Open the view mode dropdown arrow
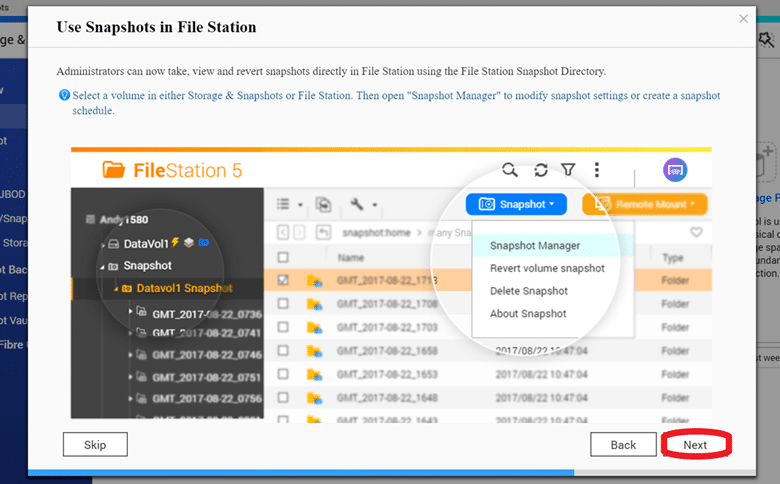 tap(300, 204)
